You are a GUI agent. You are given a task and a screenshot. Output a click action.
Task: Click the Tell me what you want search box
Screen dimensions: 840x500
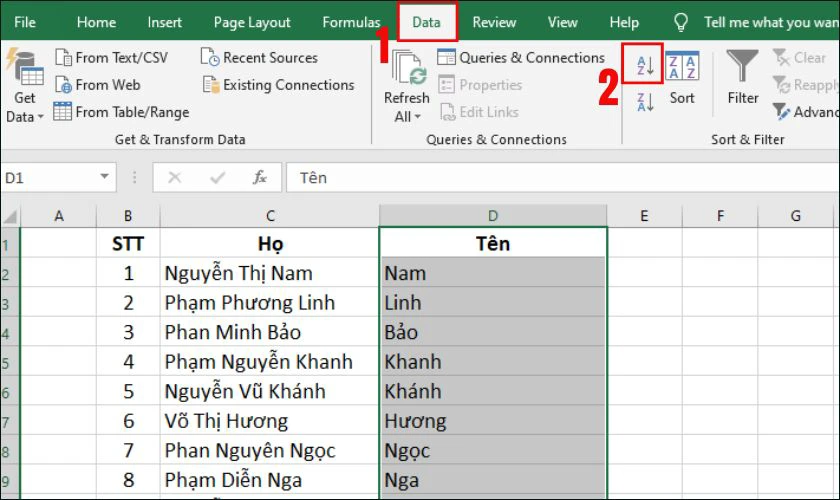click(770, 23)
